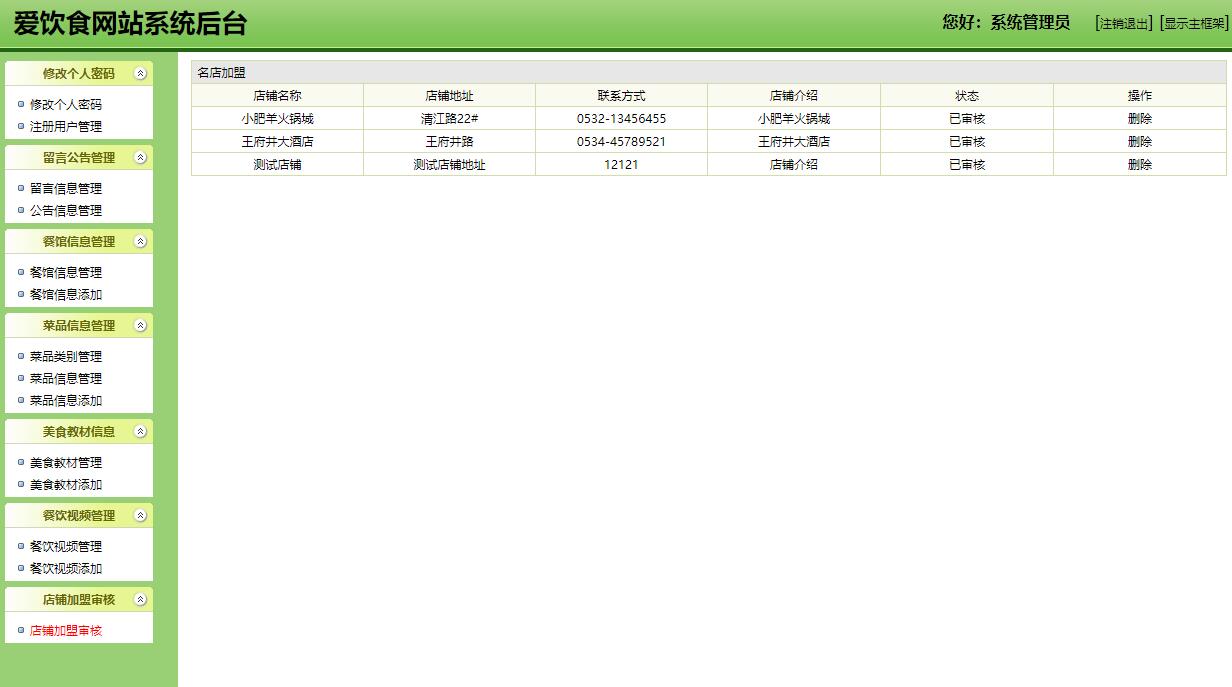This screenshot has height=687, width=1232.
Task: Open 菜品信息添加 page
Action: [66, 400]
